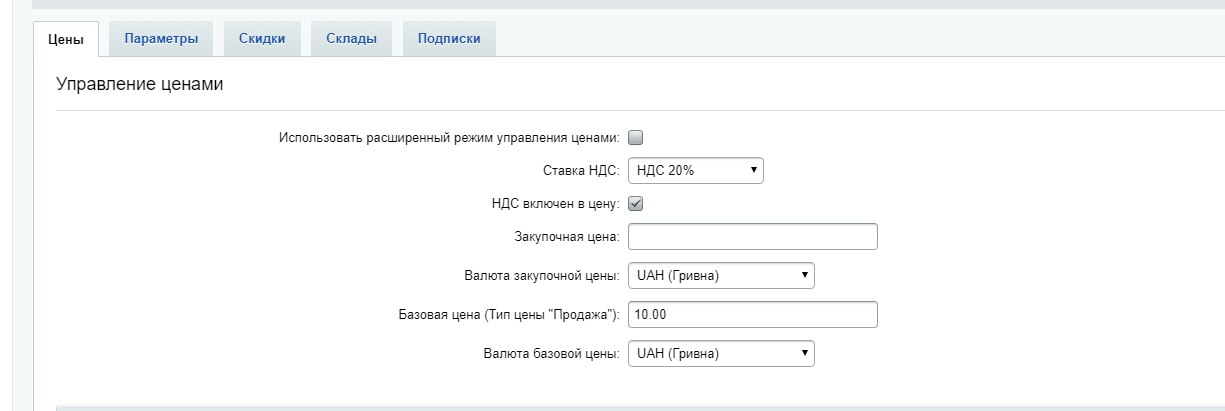Click the active Цены tab
The height and width of the screenshot is (411, 1225).
(66, 40)
